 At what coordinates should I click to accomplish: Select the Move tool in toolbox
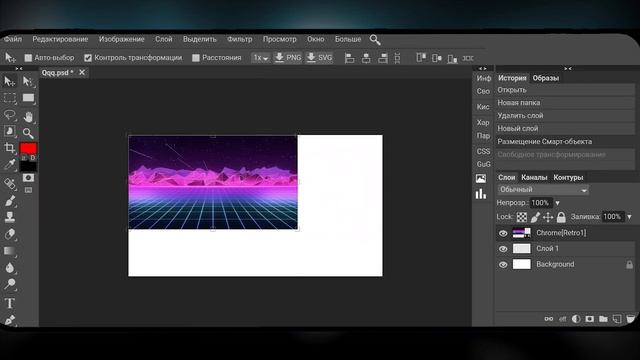(9, 81)
